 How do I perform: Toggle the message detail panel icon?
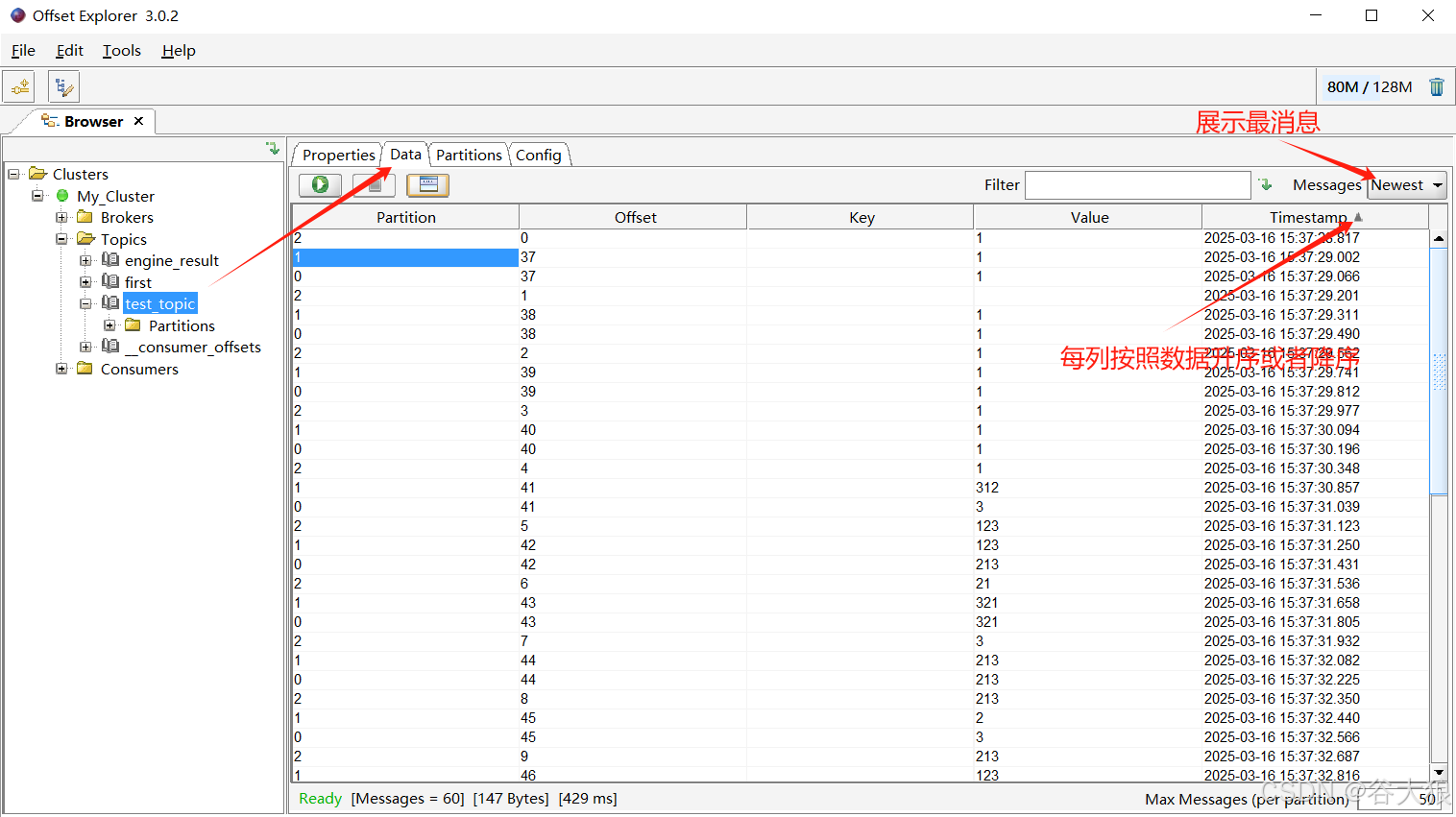(x=427, y=184)
